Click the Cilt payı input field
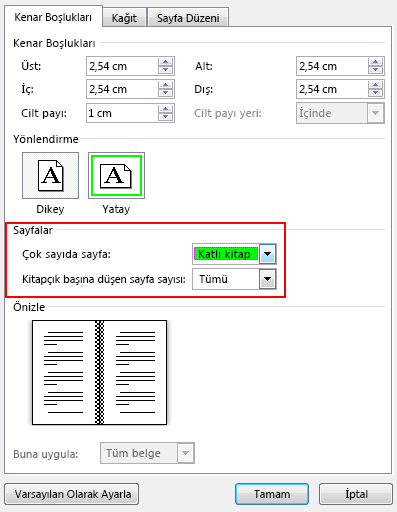 click(122, 113)
